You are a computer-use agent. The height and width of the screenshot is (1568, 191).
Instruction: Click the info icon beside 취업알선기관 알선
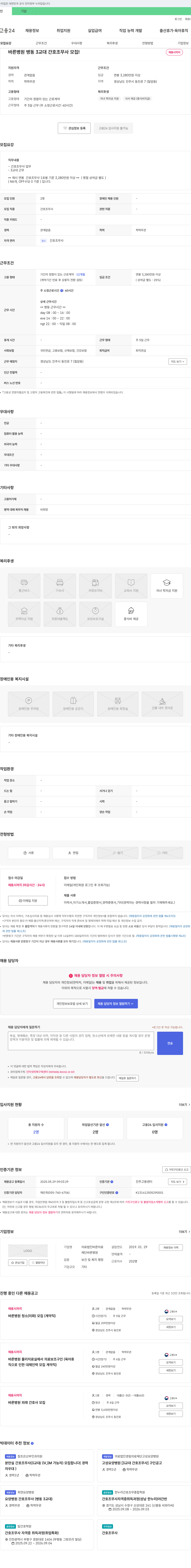[108, 1125]
